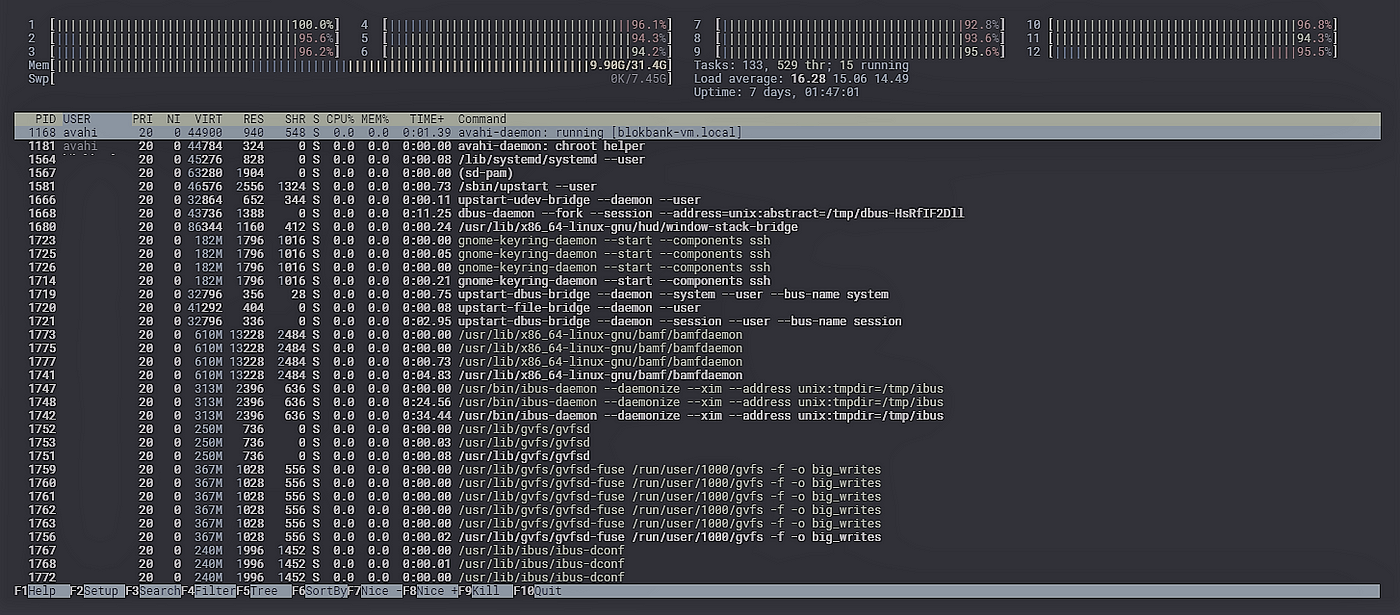The image size is (1400, 615).
Task: Toggle F5 Tree view
Action: point(264,591)
